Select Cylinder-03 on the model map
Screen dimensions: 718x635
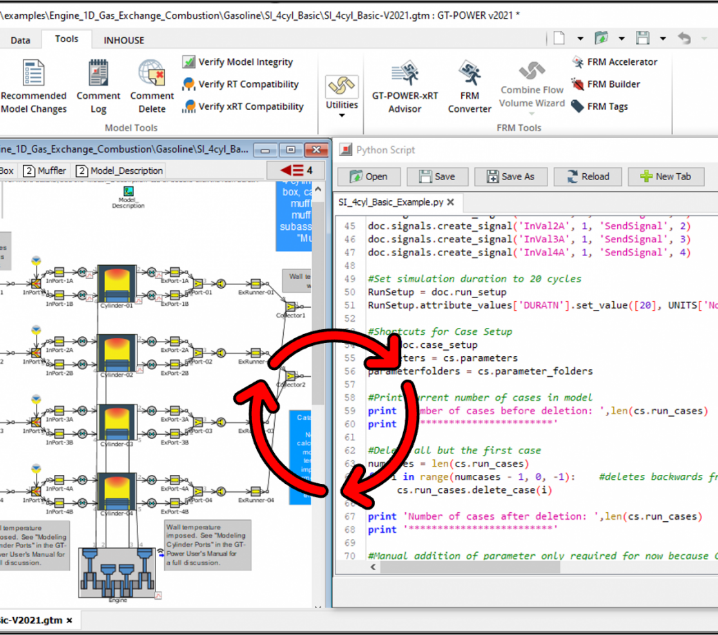[x=117, y=424]
